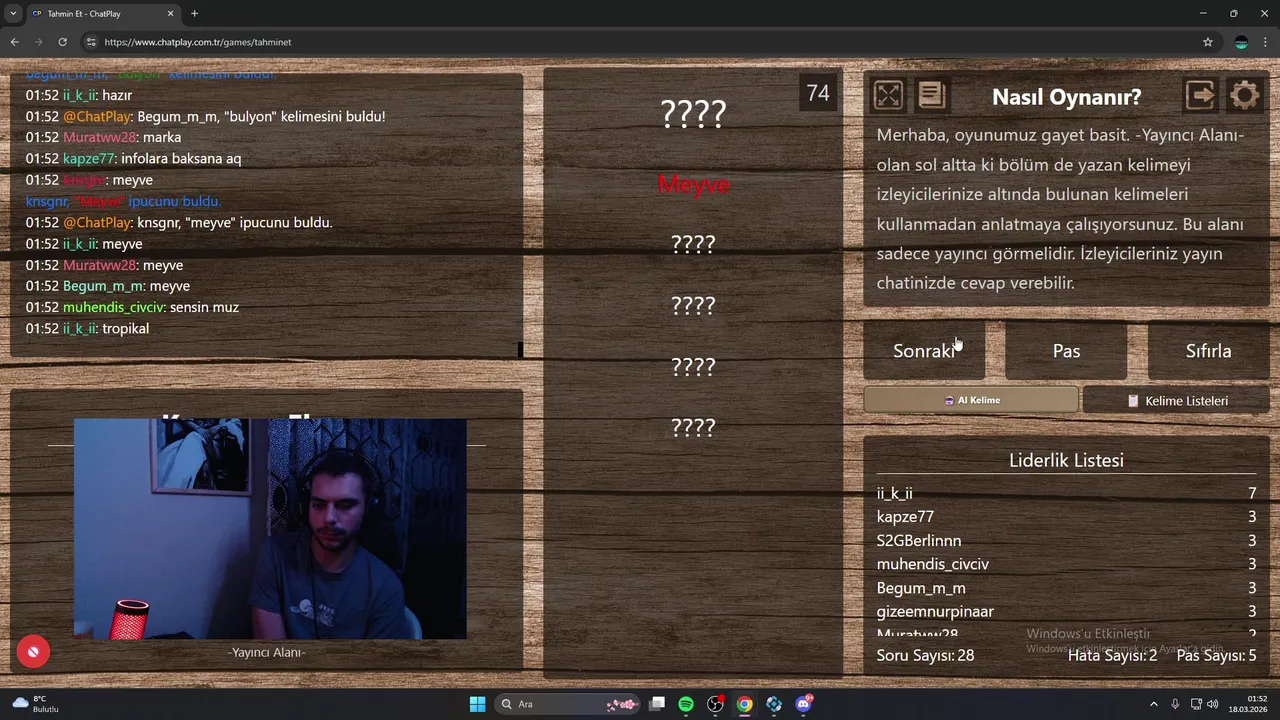The height and width of the screenshot is (720, 1280).
Task: Open the Chrome profile avatar
Action: [x=1241, y=42]
